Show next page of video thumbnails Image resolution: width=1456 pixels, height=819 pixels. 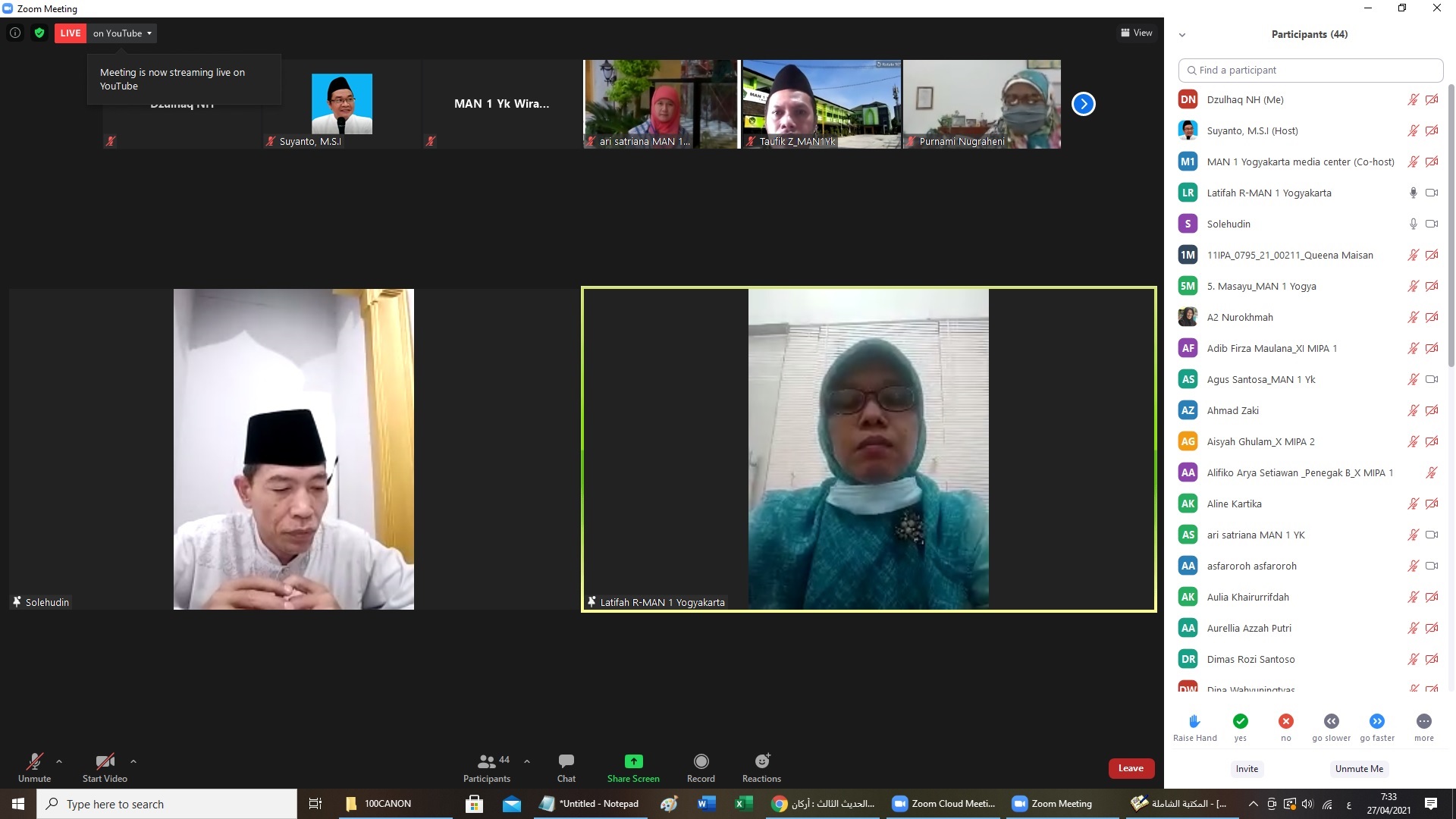(1083, 104)
